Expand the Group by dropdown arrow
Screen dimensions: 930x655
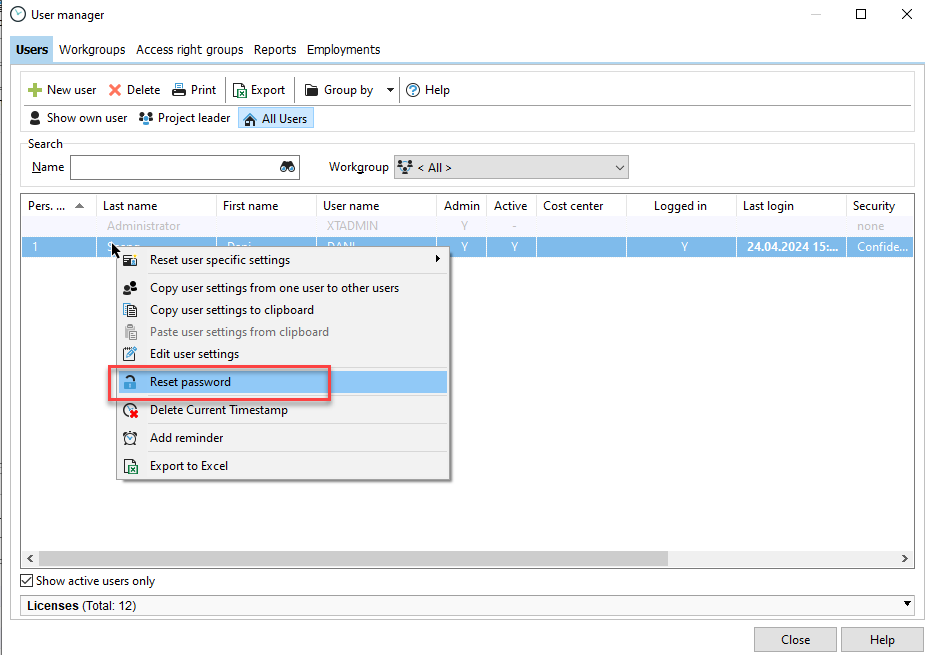[390, 89]
